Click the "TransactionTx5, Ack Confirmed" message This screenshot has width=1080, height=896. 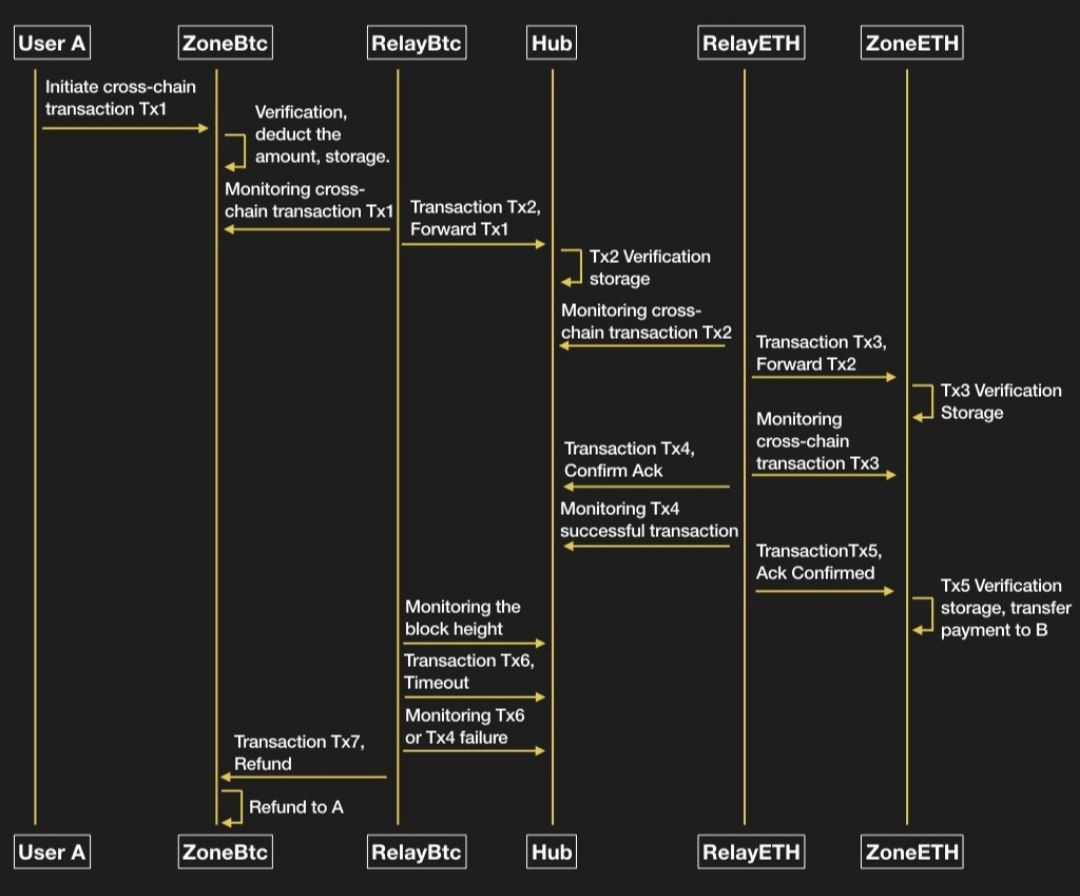point(818,562)
